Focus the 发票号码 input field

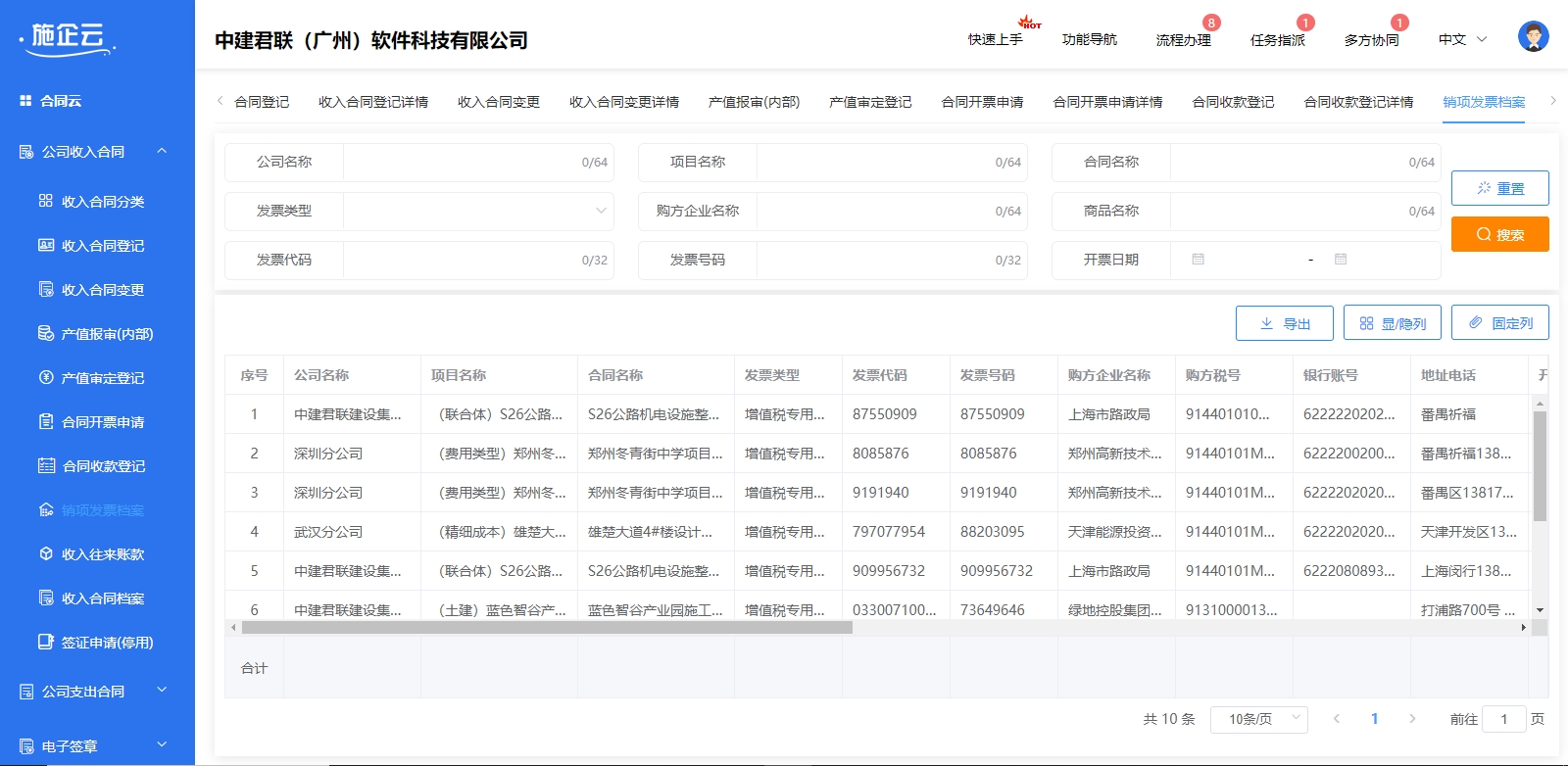[892, 260]
